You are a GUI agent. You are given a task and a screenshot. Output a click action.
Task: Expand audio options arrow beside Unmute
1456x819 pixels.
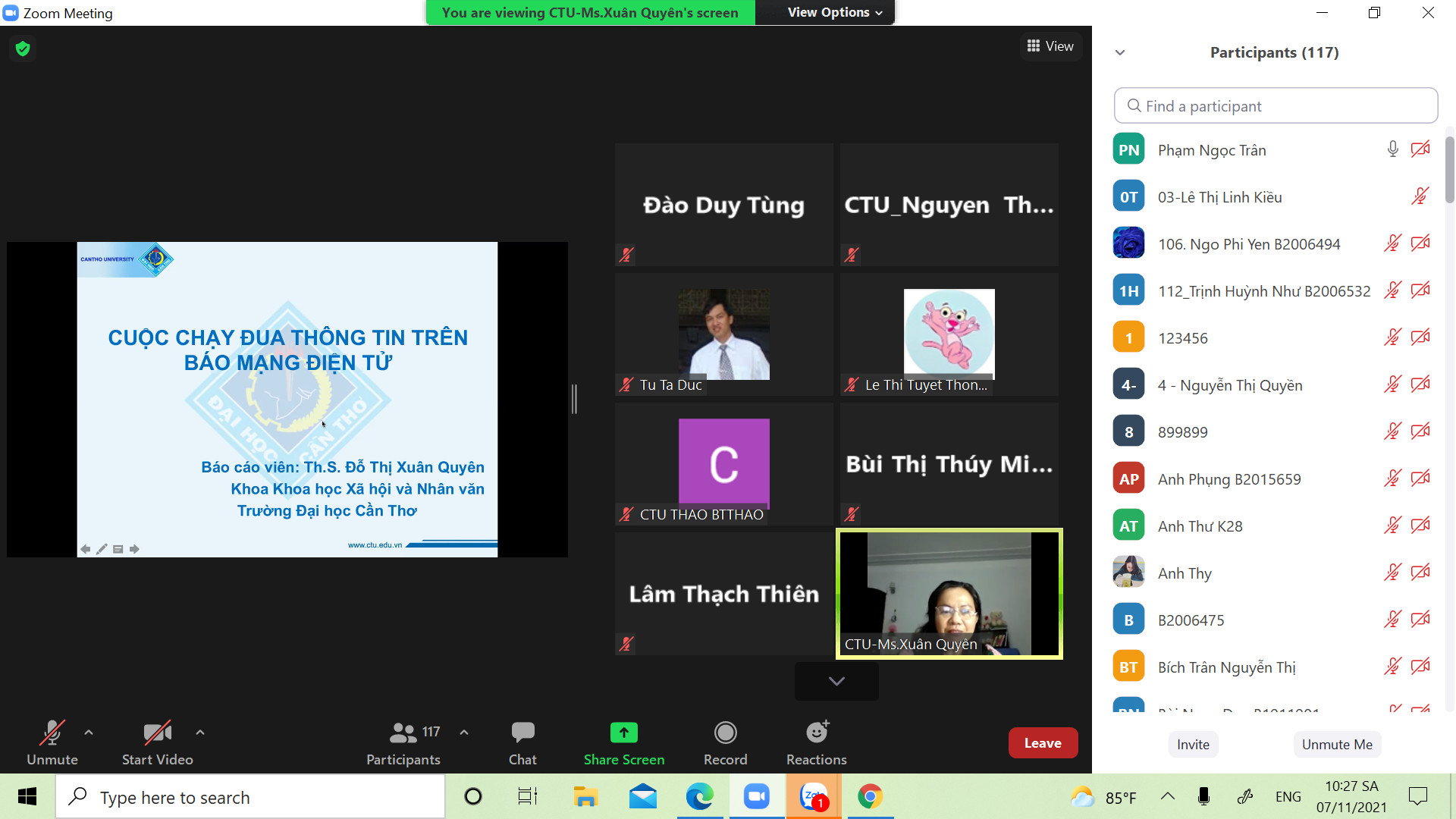pos(89,733)
